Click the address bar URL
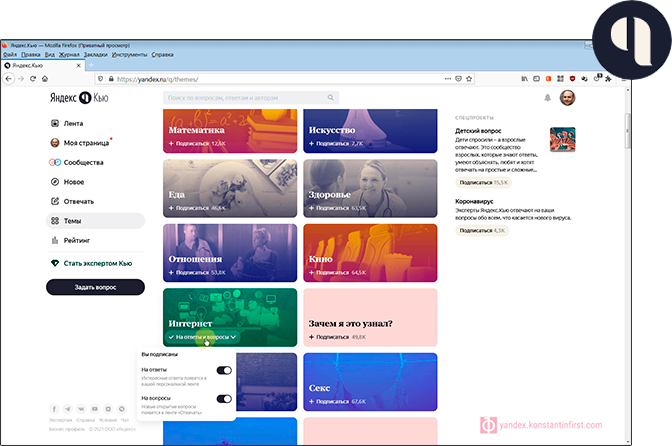This screenshot has height=446, width=672. click(157, 79)
